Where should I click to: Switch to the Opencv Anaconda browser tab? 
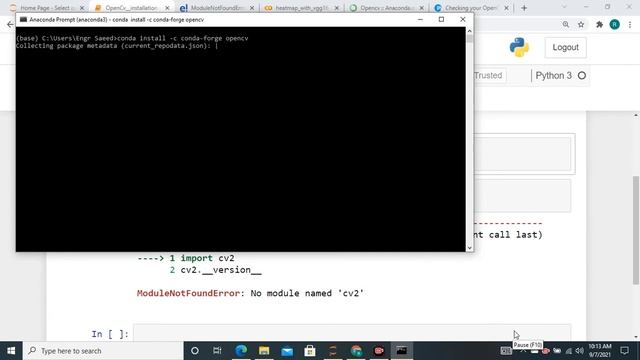point(386,8)
